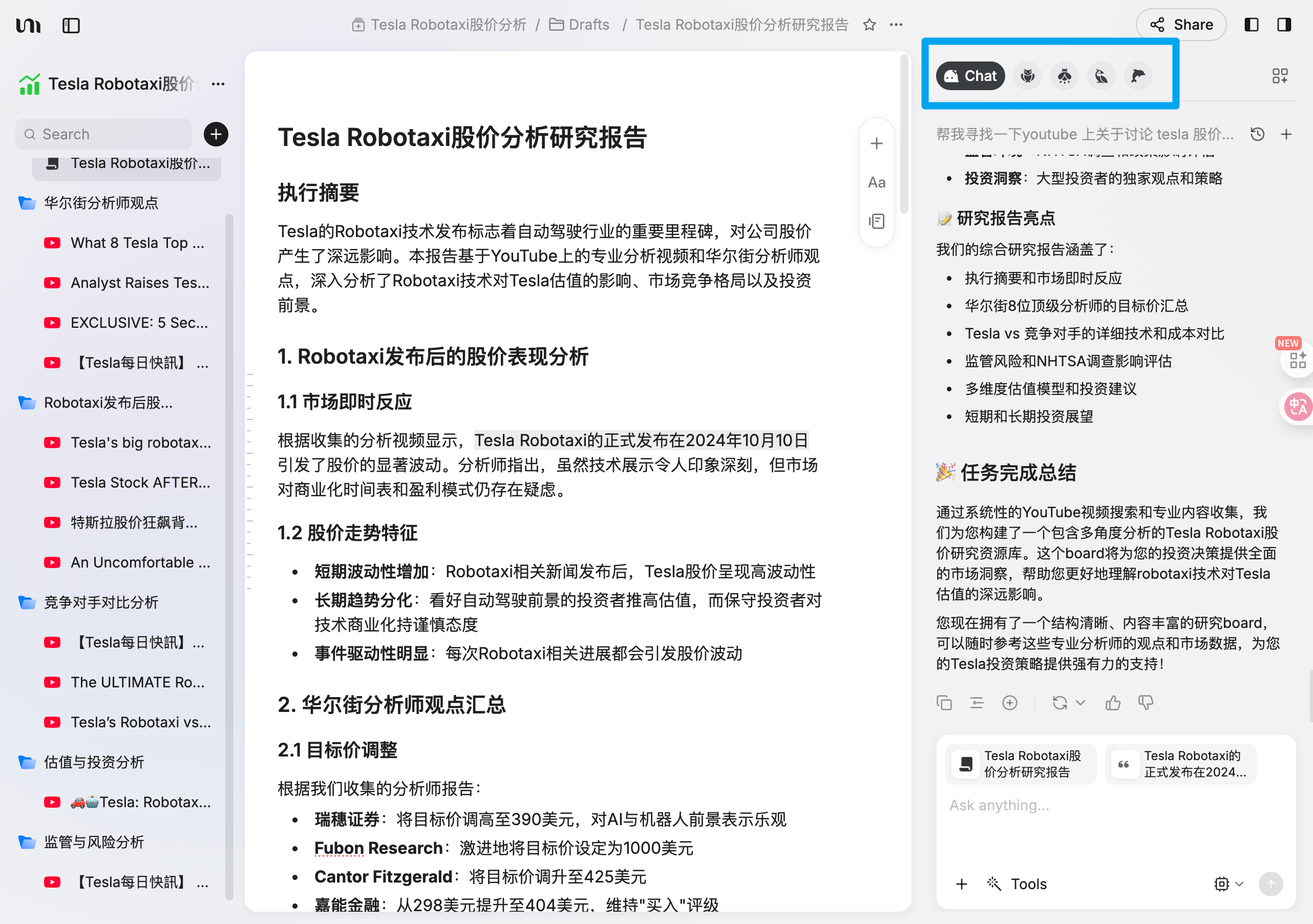
Task: Toggle the right panel layout icon
Action: coord(1284,25)
